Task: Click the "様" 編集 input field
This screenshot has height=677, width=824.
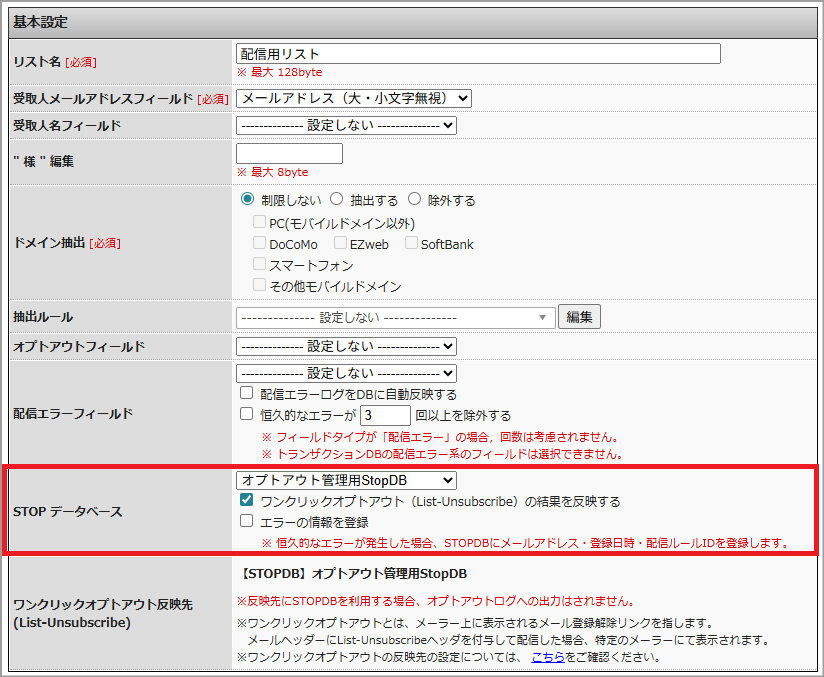Action: pyautogui.click(x=289, y=154)
